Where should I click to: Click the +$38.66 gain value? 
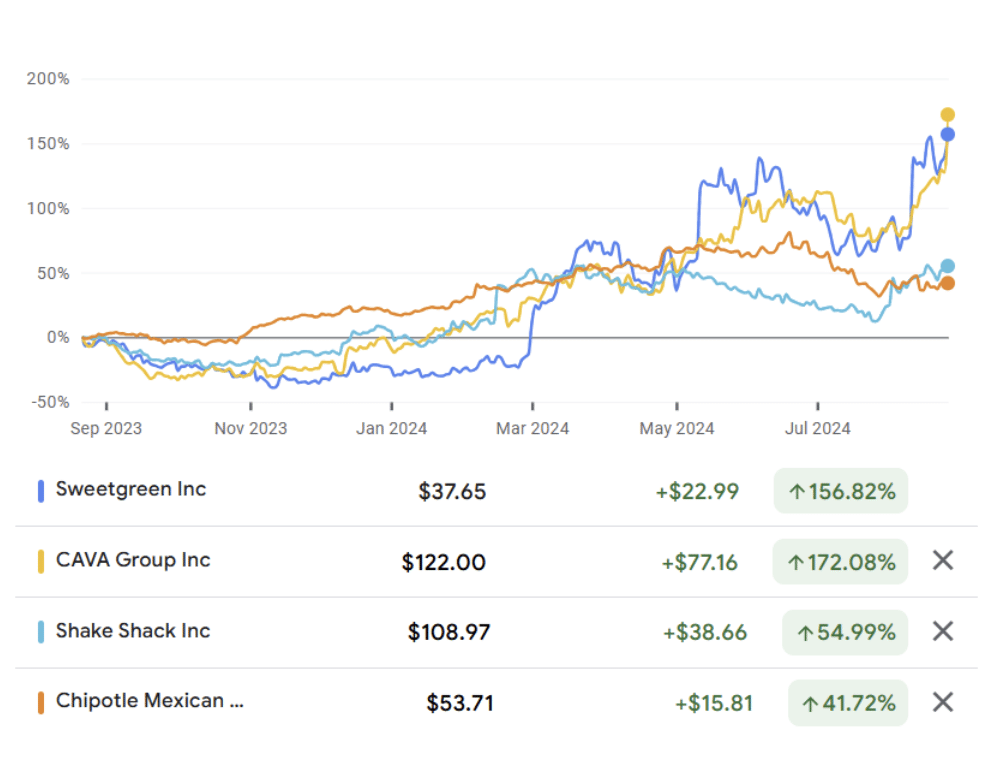click(704, 632)
